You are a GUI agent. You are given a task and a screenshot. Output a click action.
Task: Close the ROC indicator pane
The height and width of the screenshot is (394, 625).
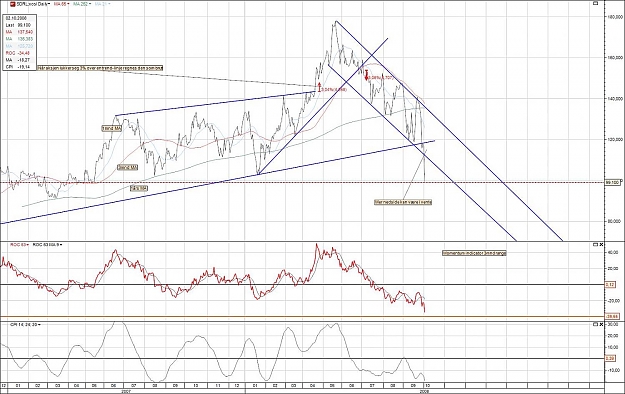pos(601,244)
